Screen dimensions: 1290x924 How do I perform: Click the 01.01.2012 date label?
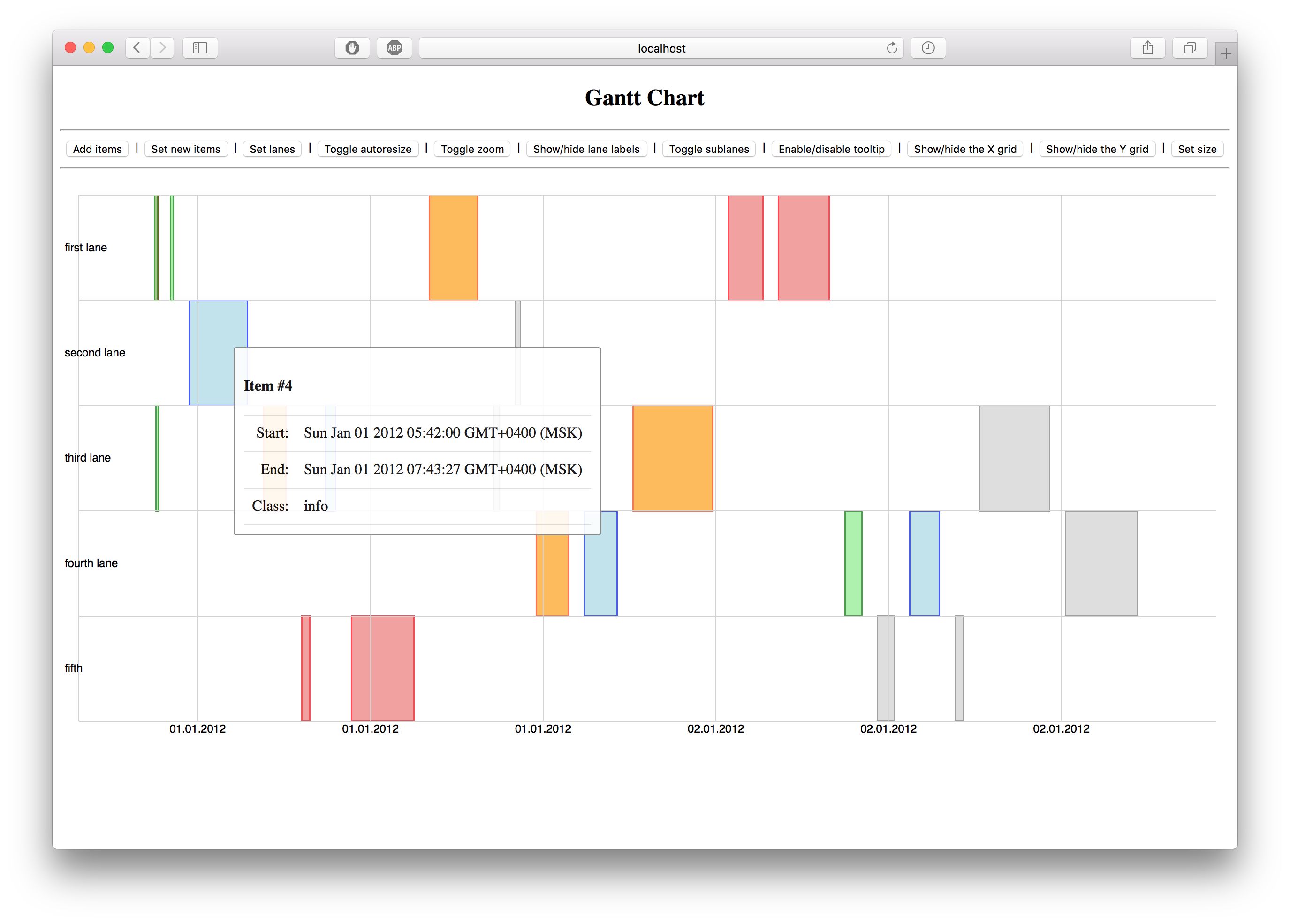point(197,730)
